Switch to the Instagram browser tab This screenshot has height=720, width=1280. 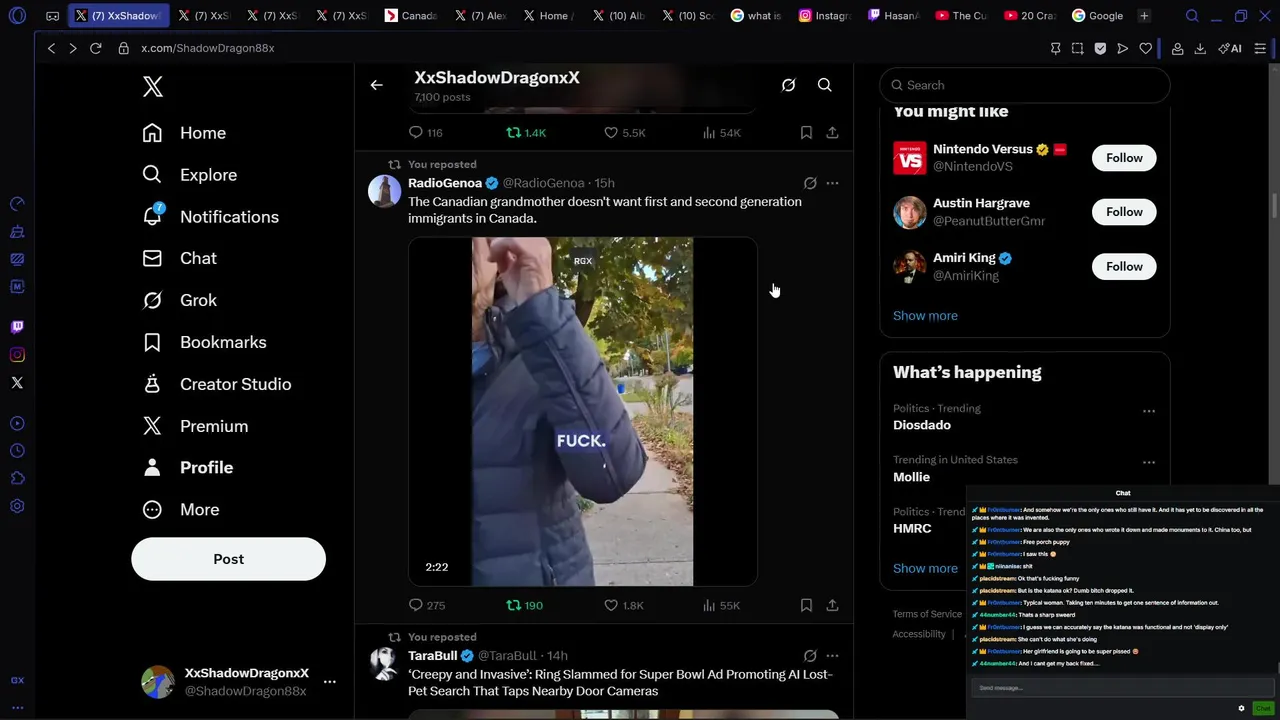824,16
